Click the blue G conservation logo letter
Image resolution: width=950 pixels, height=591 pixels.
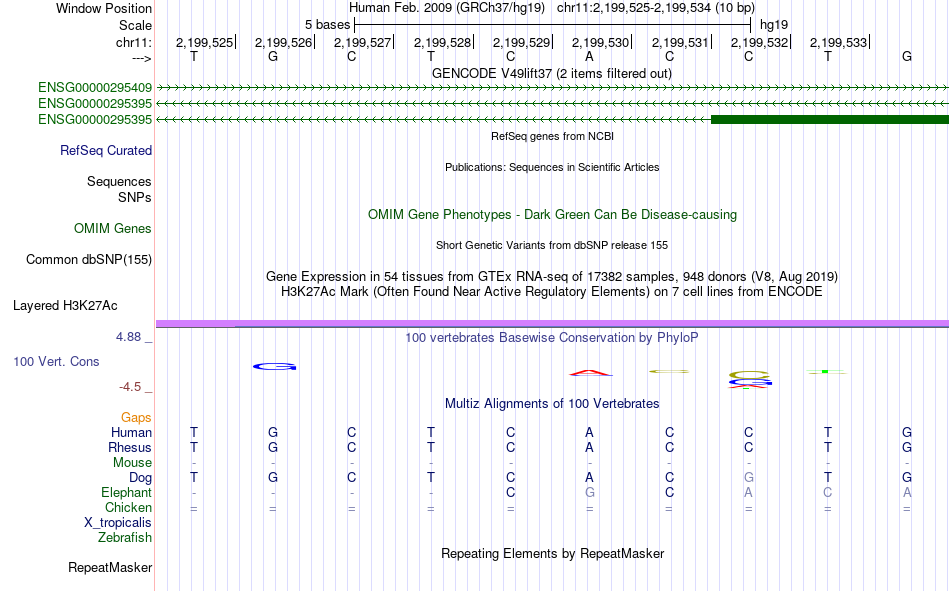click(x=274, y=366)
